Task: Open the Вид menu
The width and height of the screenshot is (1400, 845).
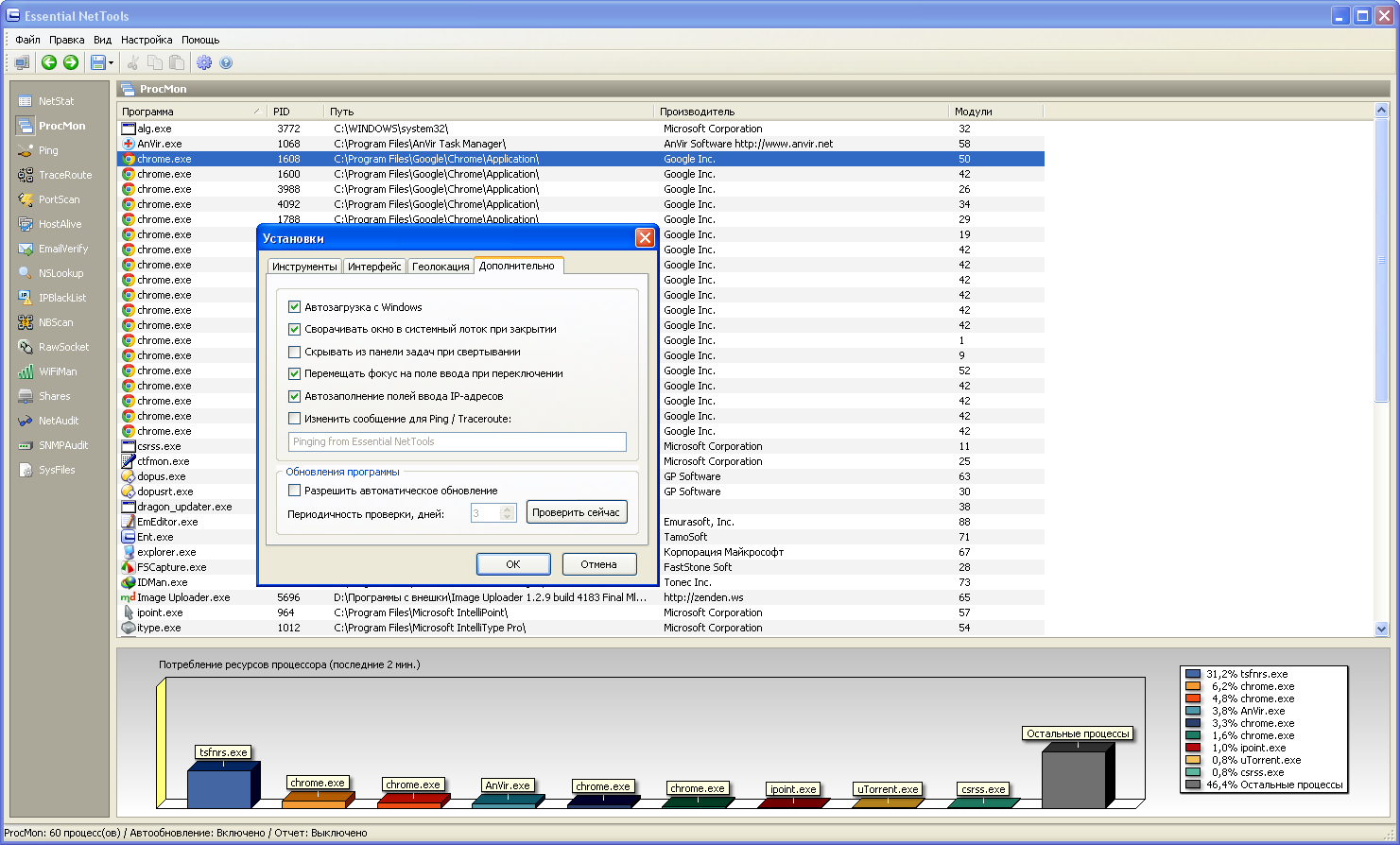Action: click(103, 40)
